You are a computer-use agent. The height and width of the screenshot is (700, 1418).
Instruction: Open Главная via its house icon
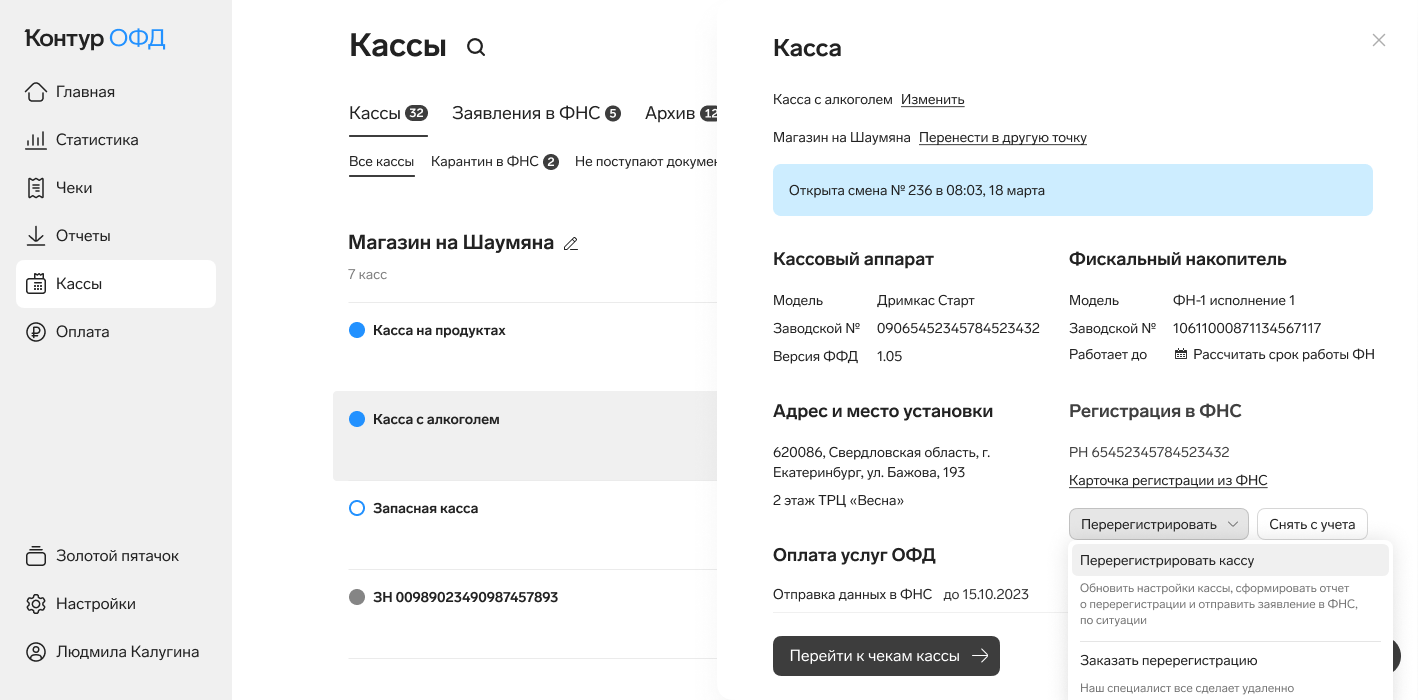tap(36, 92)
